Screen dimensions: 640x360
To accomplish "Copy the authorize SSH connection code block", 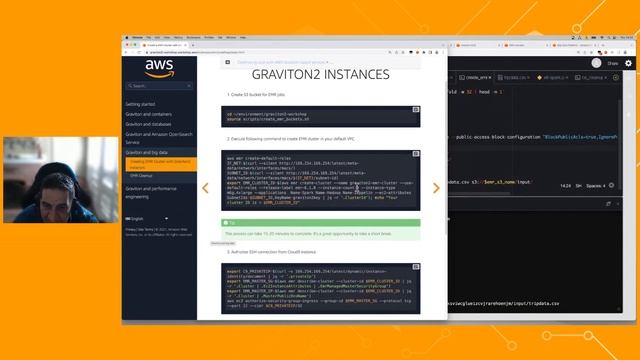I will click(x=416, y=267).
